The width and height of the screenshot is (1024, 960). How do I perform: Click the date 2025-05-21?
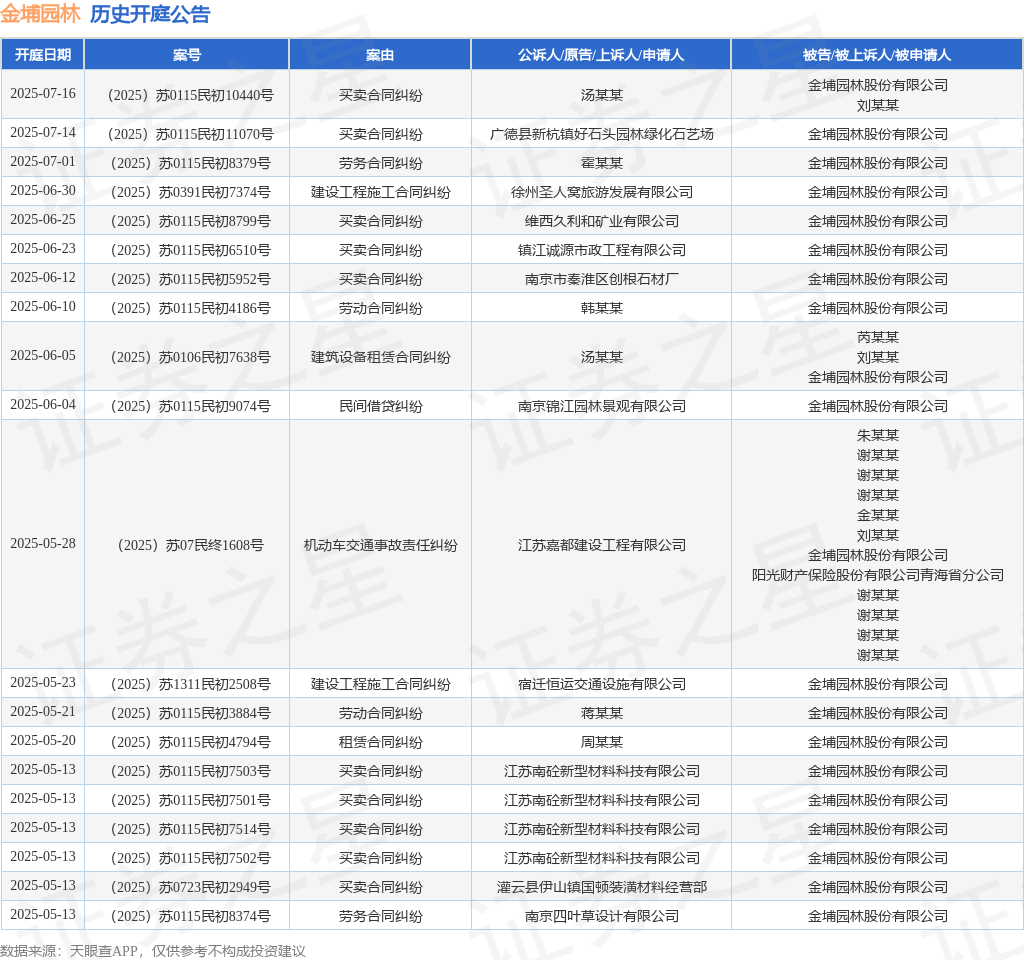coord(42,711)
